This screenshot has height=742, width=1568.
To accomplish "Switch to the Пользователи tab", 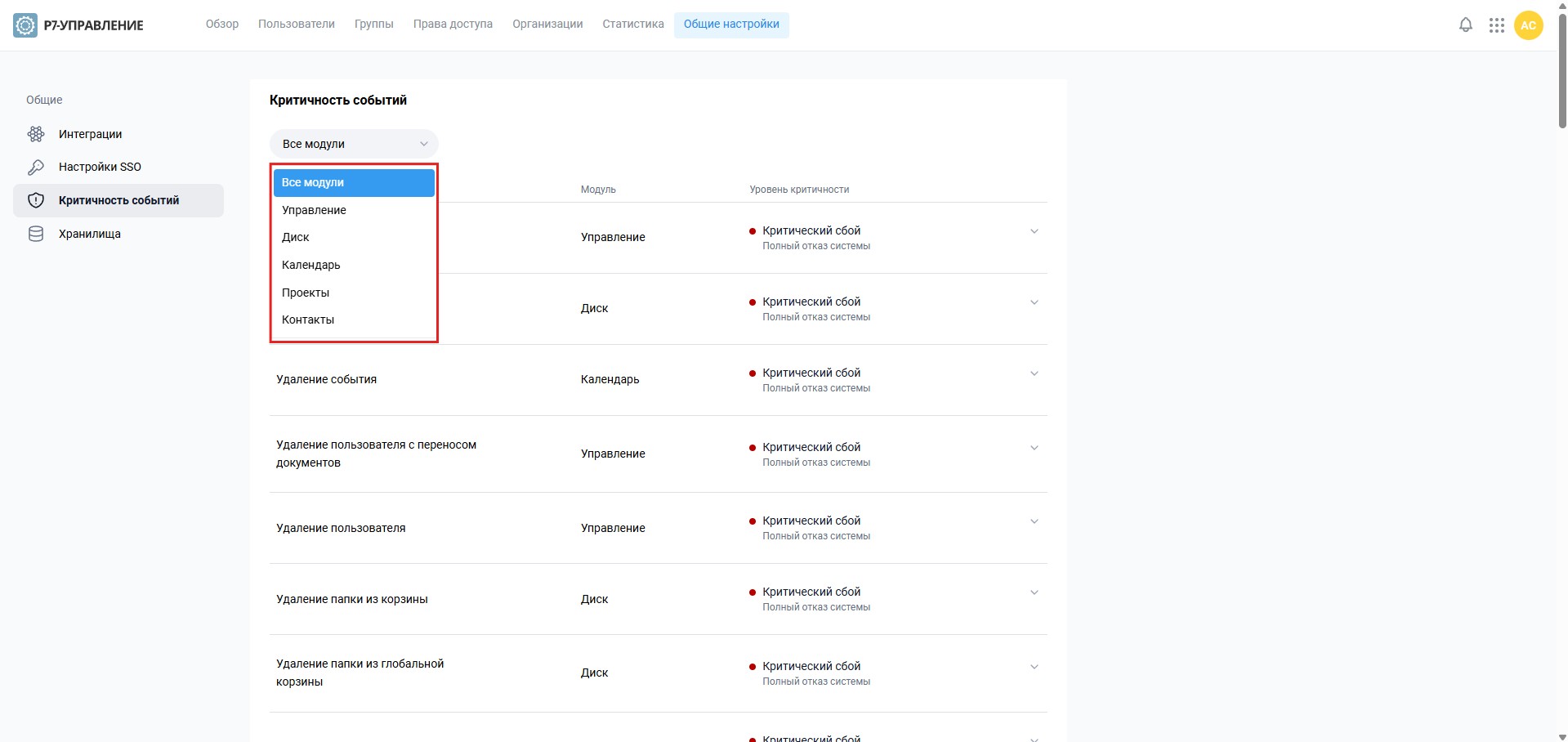I will 297,25.
